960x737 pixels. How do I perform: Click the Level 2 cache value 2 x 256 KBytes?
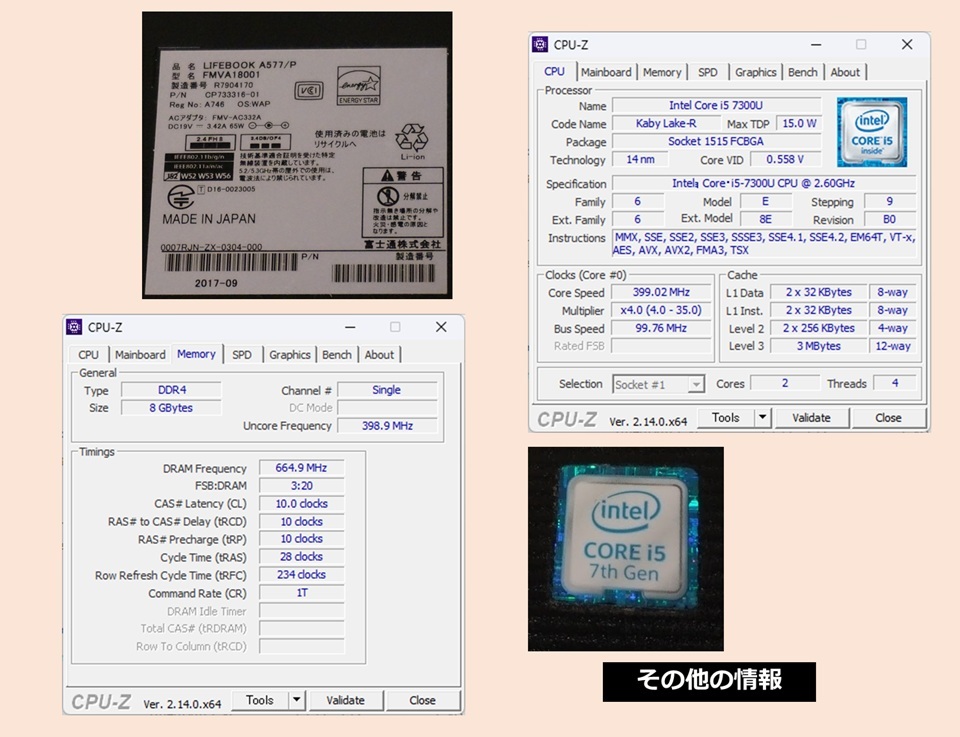tap(819, 328)
